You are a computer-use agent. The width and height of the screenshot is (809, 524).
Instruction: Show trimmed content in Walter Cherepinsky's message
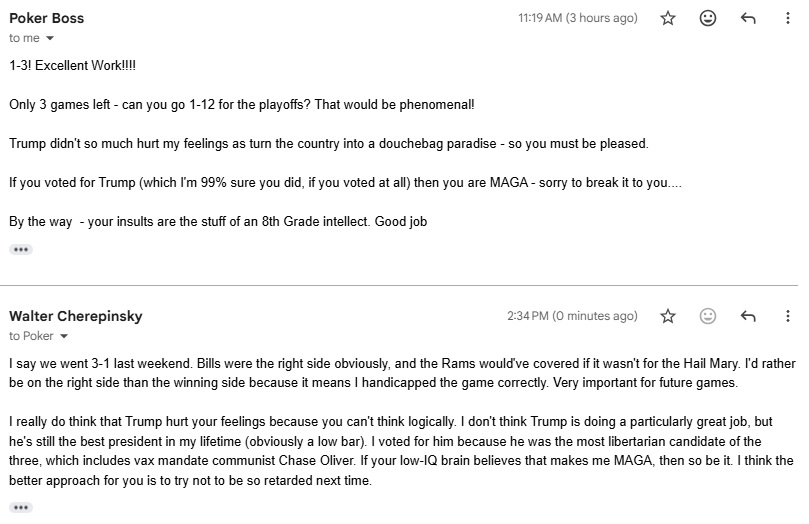click(x=21, y=507)
